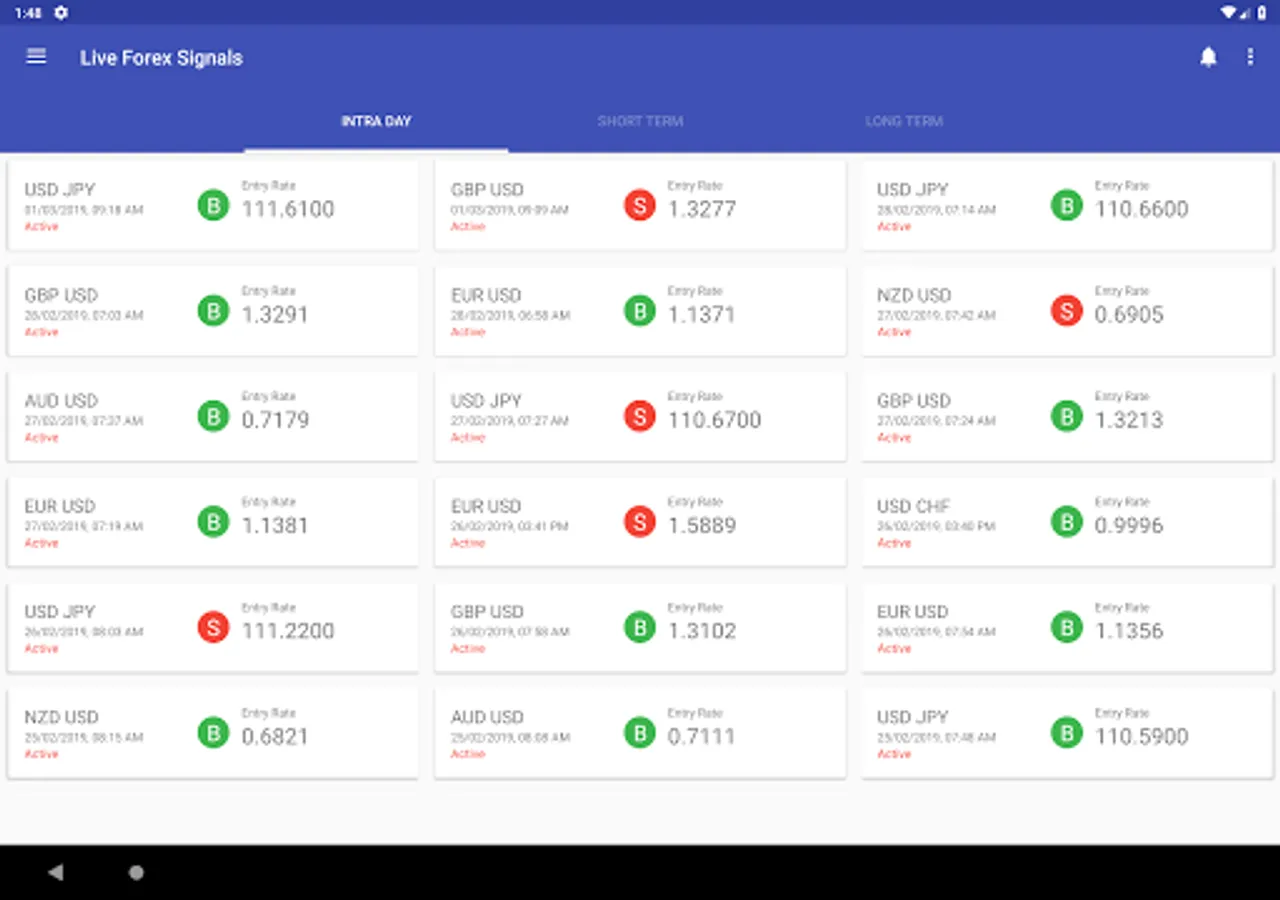
Task: Tap the Buy icon for GBP USD 1.3102
Action: tap(640, 627)
